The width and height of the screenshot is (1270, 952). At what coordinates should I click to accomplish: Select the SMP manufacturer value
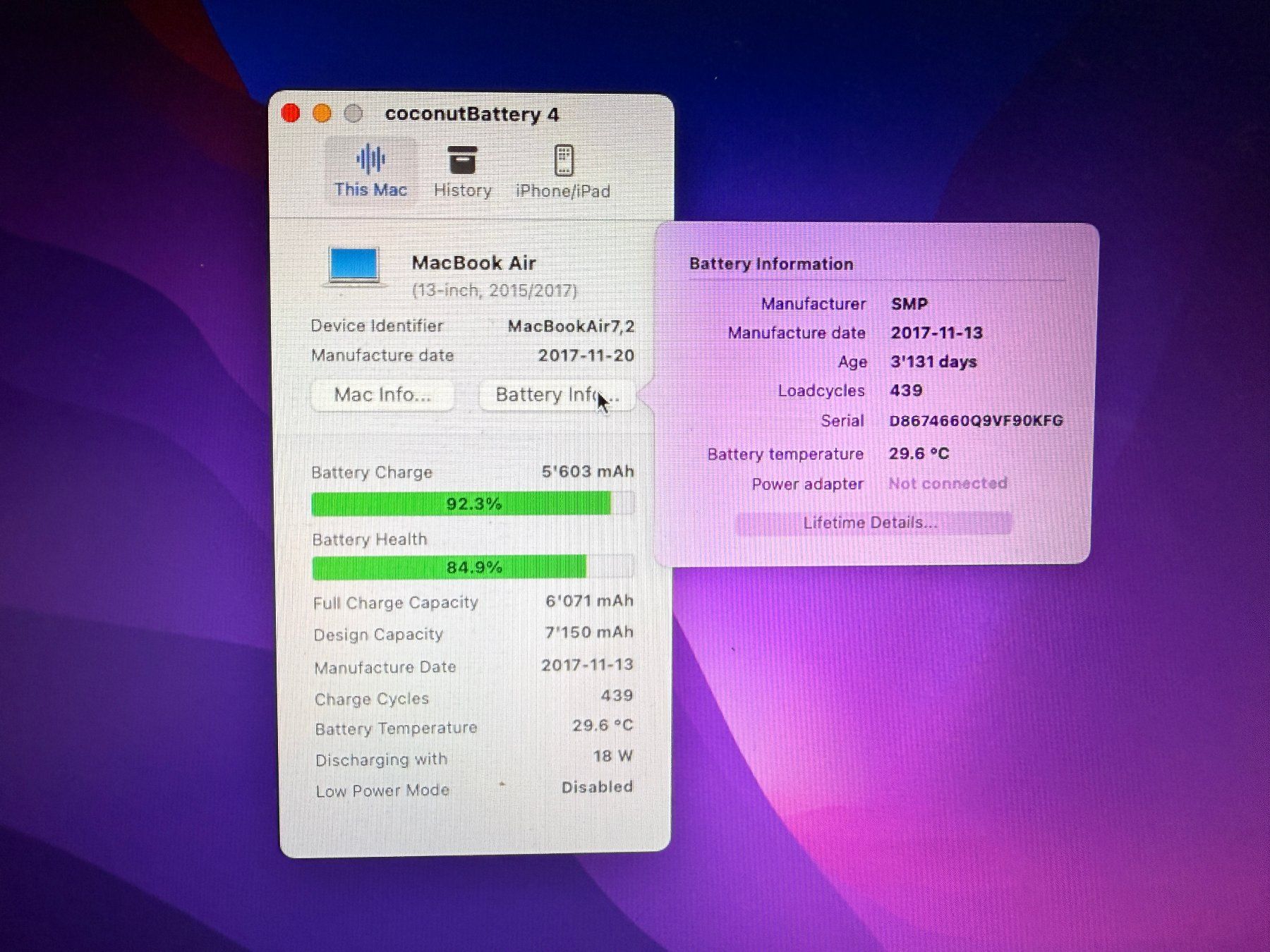[x=909, y=304]
